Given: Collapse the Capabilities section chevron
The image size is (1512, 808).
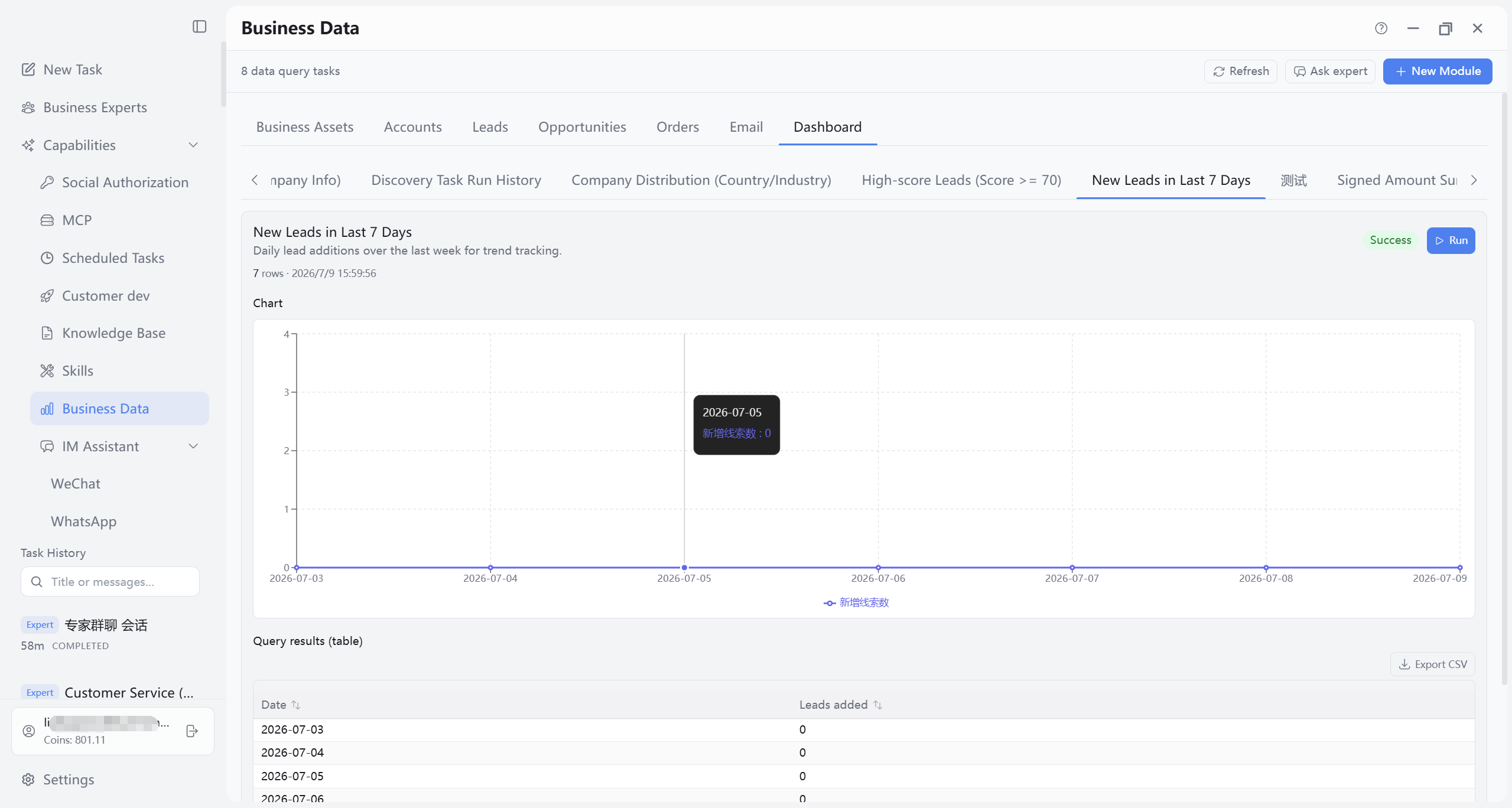Looking at the screenshot, I should pos(193,145).
